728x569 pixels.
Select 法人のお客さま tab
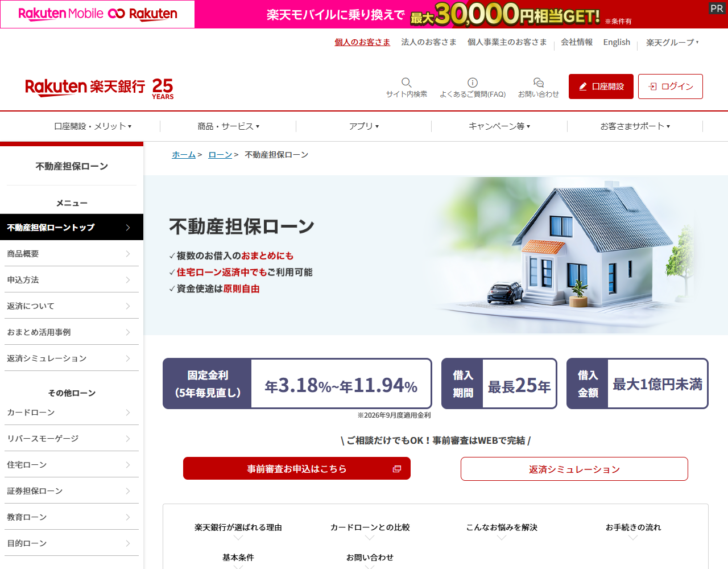(429, 42)
